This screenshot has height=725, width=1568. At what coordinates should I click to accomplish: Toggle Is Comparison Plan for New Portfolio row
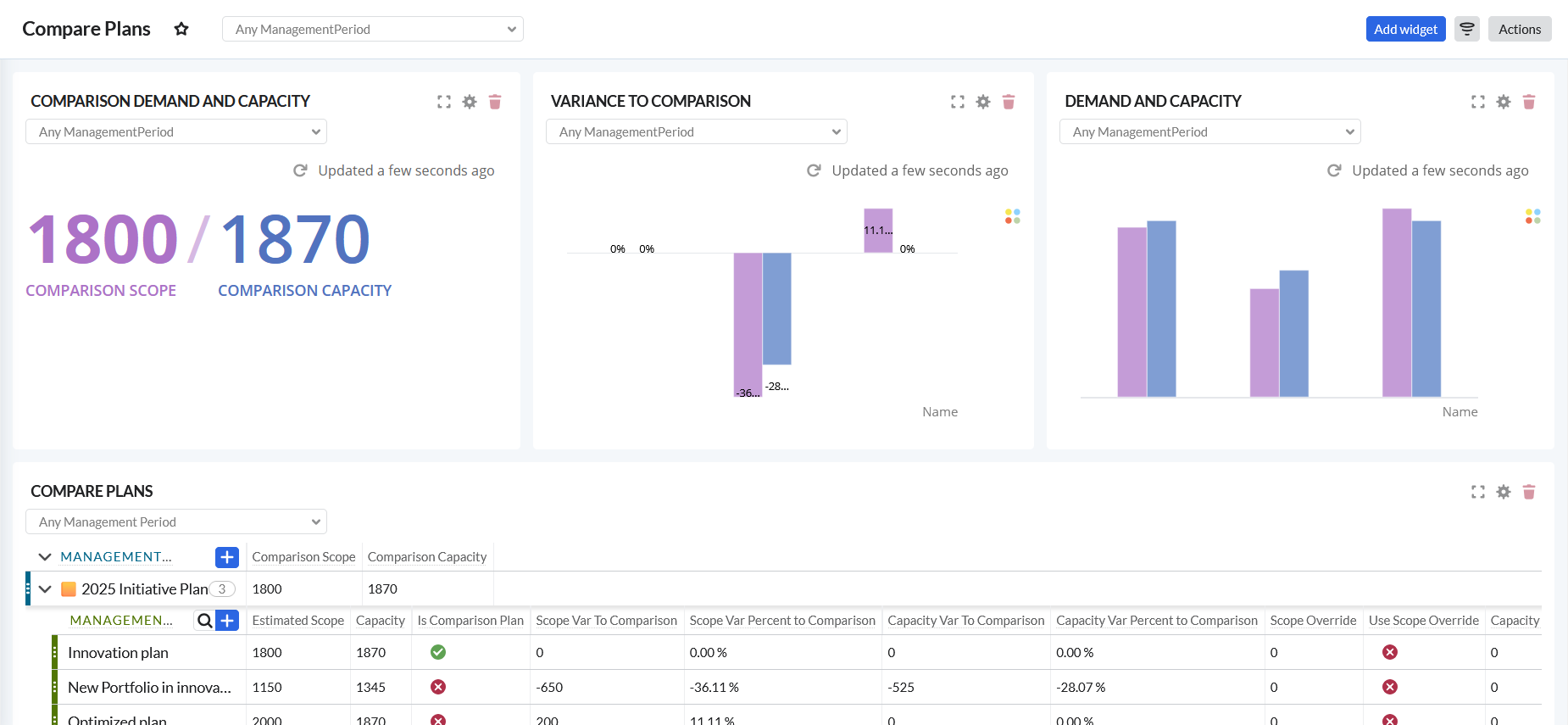click(438, 687)
